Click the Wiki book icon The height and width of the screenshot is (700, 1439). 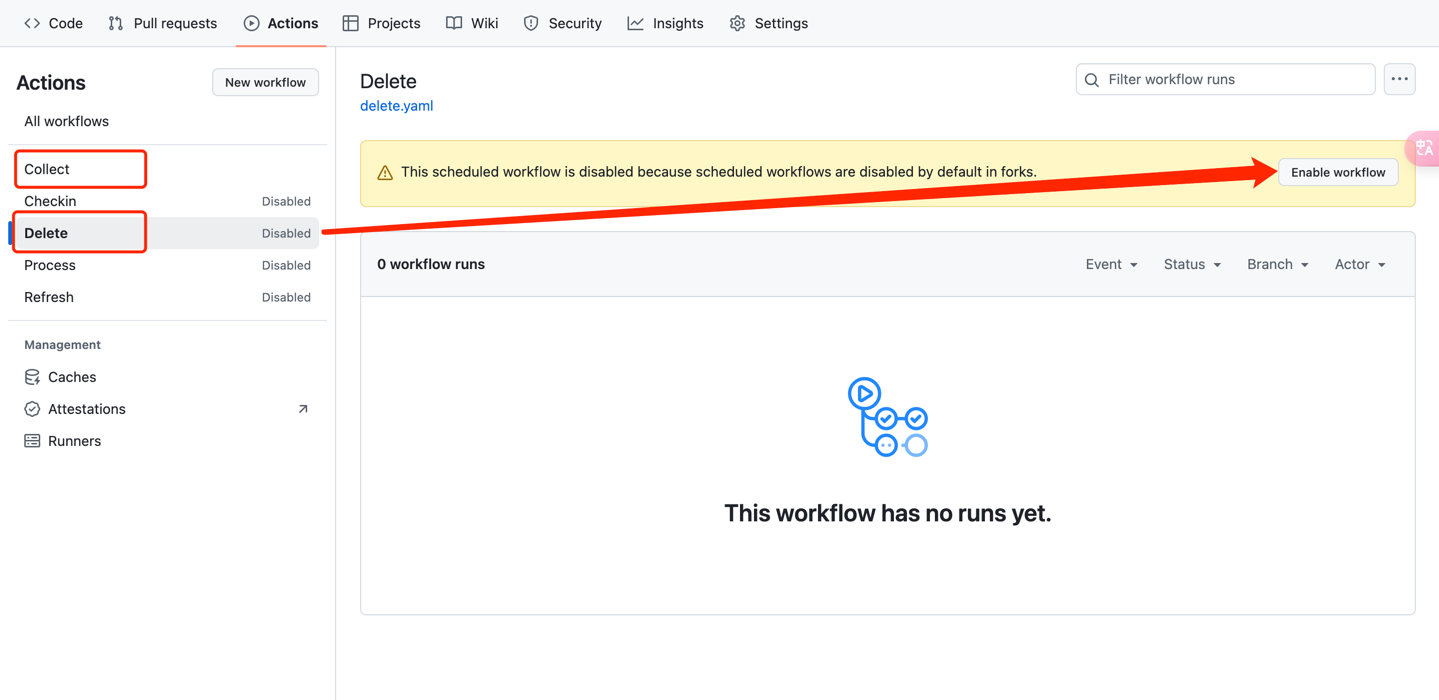454,23
